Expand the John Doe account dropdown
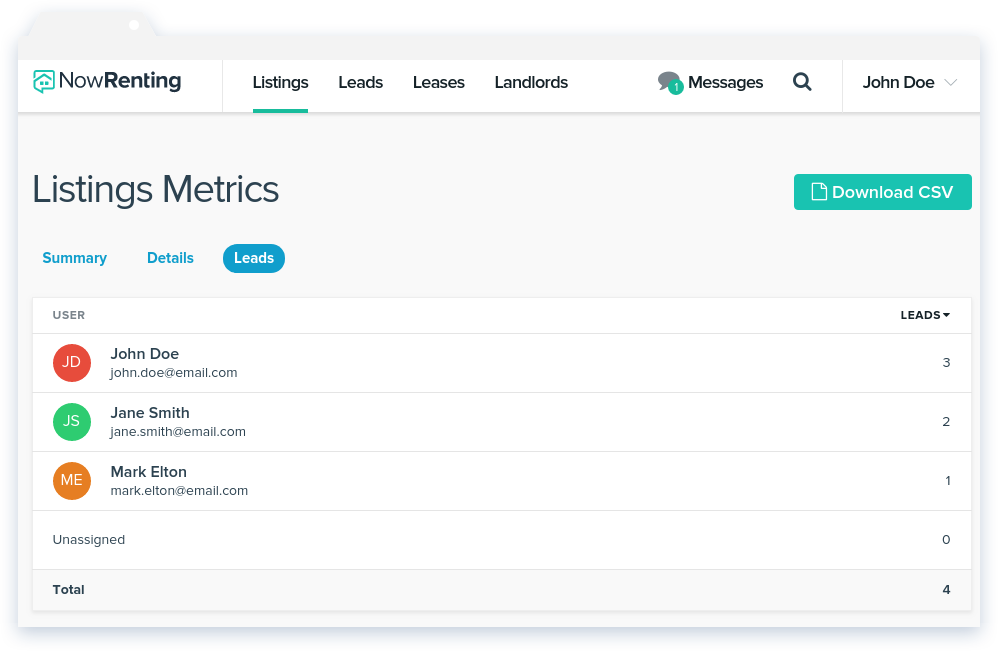 tap(910, 83)
